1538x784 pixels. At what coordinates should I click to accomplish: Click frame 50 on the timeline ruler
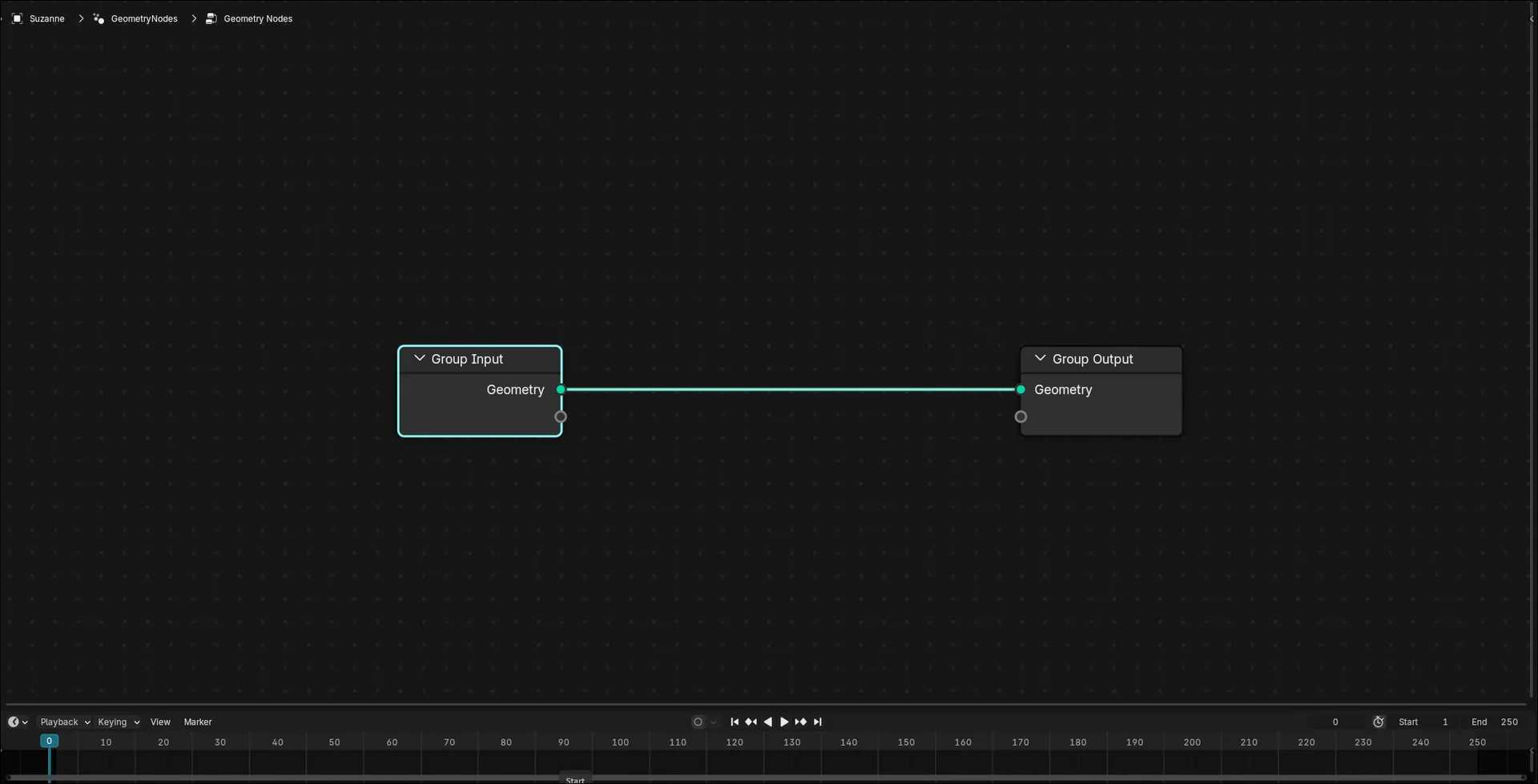click(x=334, y=742)
